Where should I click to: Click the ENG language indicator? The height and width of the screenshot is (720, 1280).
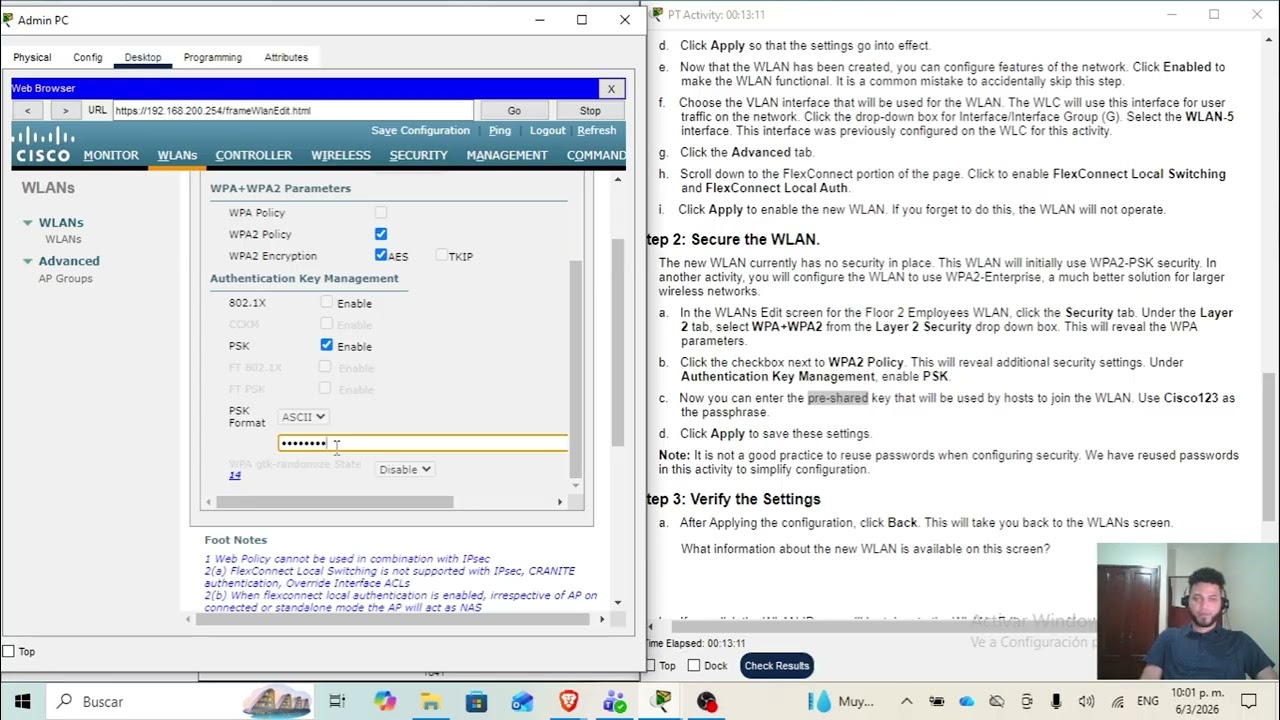(x=1148, y=701)
